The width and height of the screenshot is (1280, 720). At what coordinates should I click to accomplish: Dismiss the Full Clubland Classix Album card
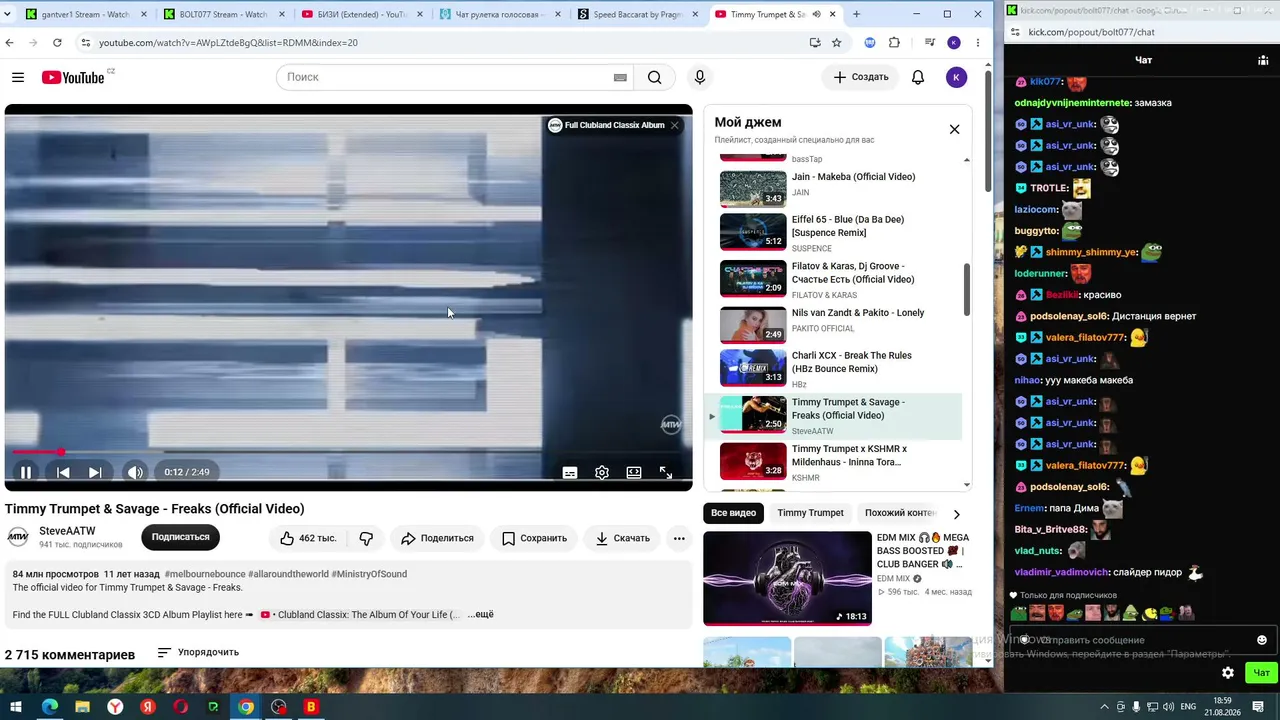tap(675, 125)
